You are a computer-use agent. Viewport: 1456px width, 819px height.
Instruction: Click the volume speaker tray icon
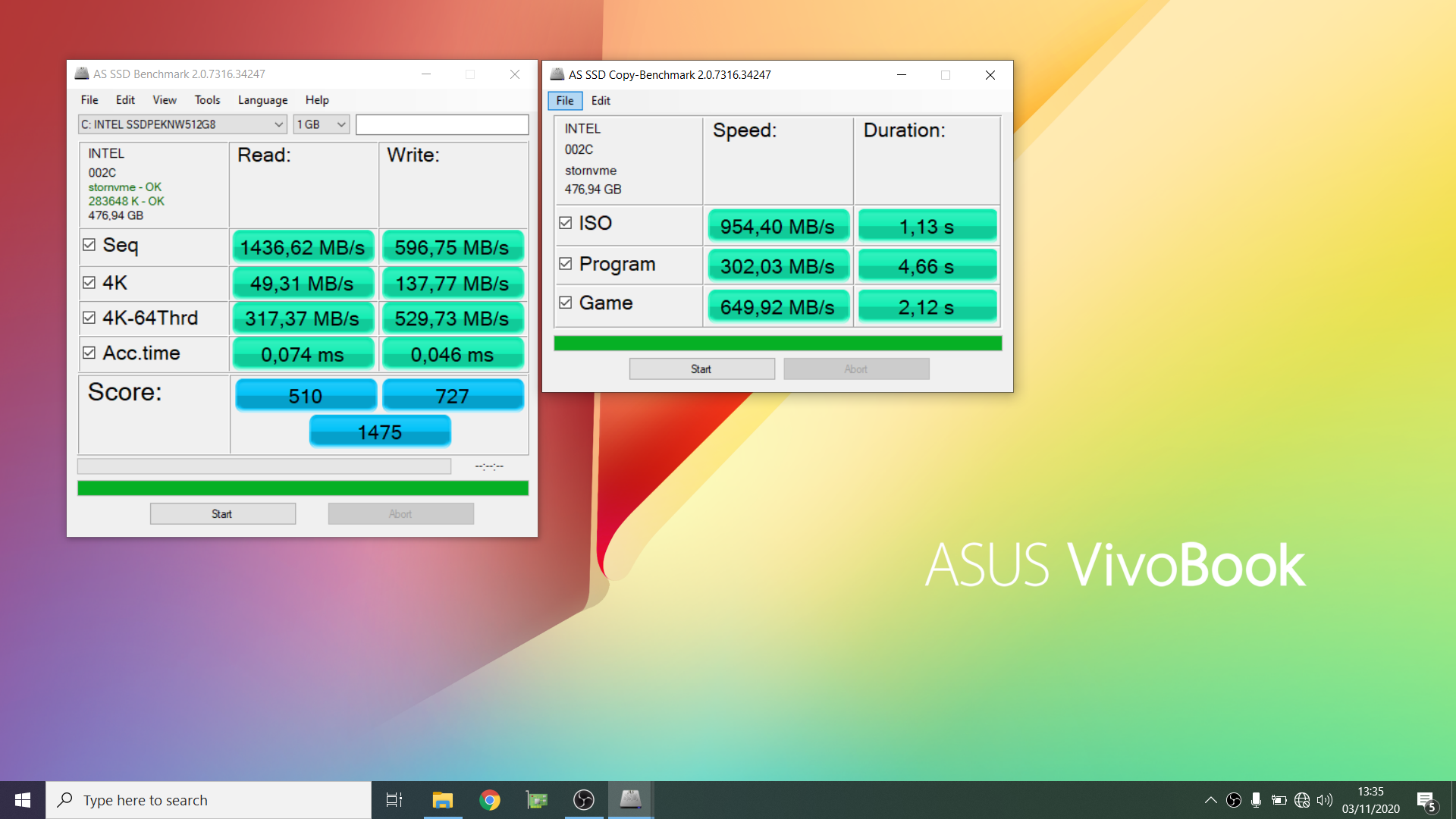pos(1324,800)
